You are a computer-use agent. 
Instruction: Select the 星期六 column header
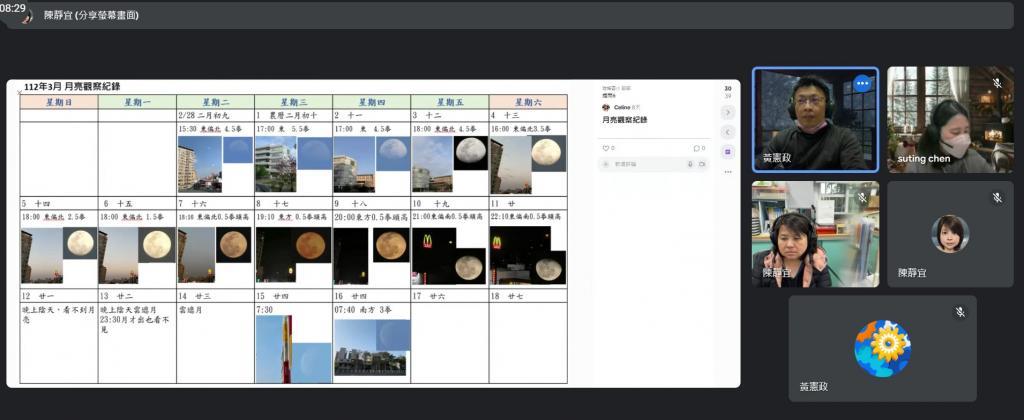(x=527, y=102)
